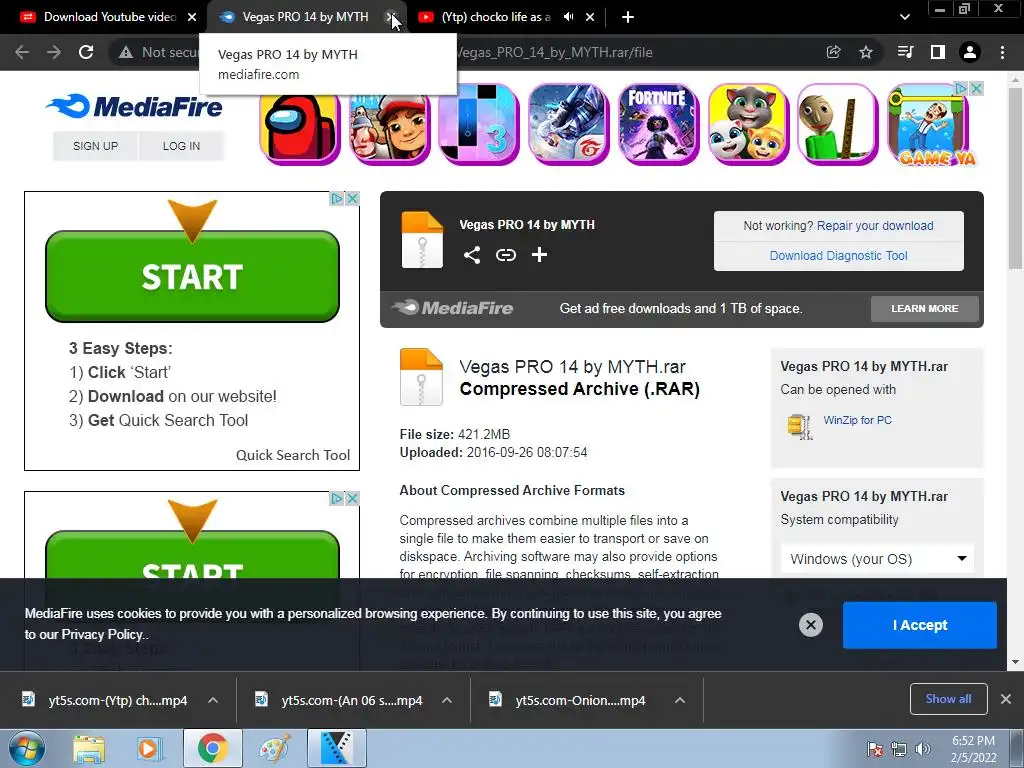
Task: Open Windows Media Player from the taskbar
Action: click(148, 749)
